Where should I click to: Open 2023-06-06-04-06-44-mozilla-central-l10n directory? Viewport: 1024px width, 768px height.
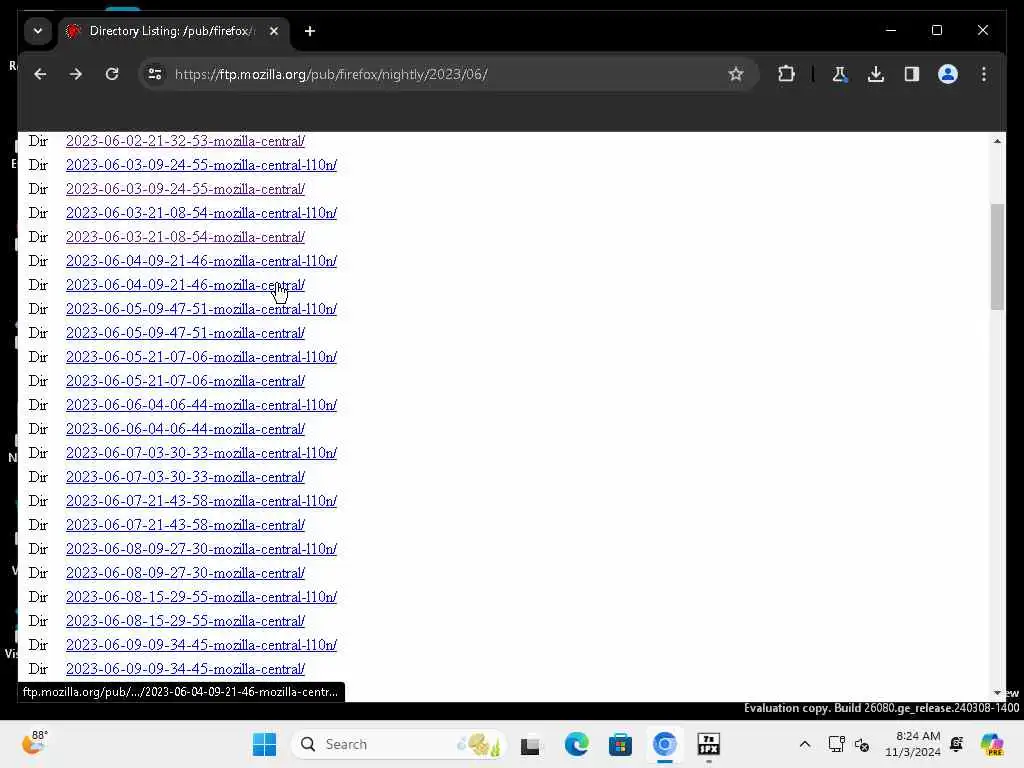[201, 405]
